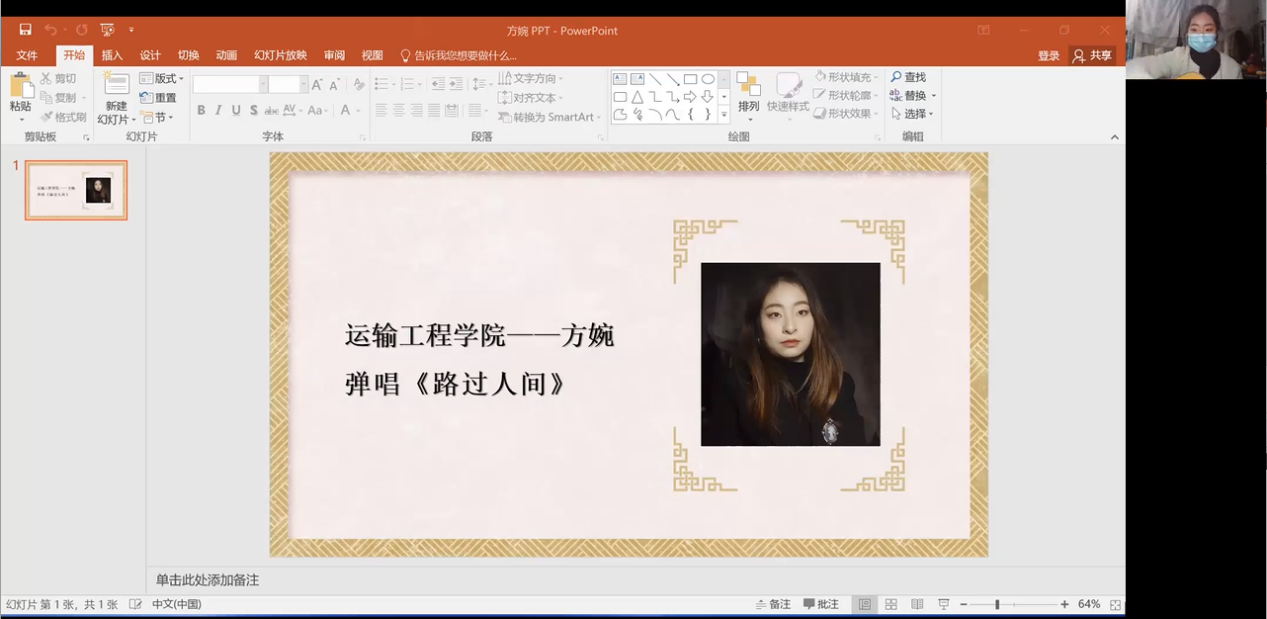Expand the 排列 arrange dropdown

coord(748,107)
